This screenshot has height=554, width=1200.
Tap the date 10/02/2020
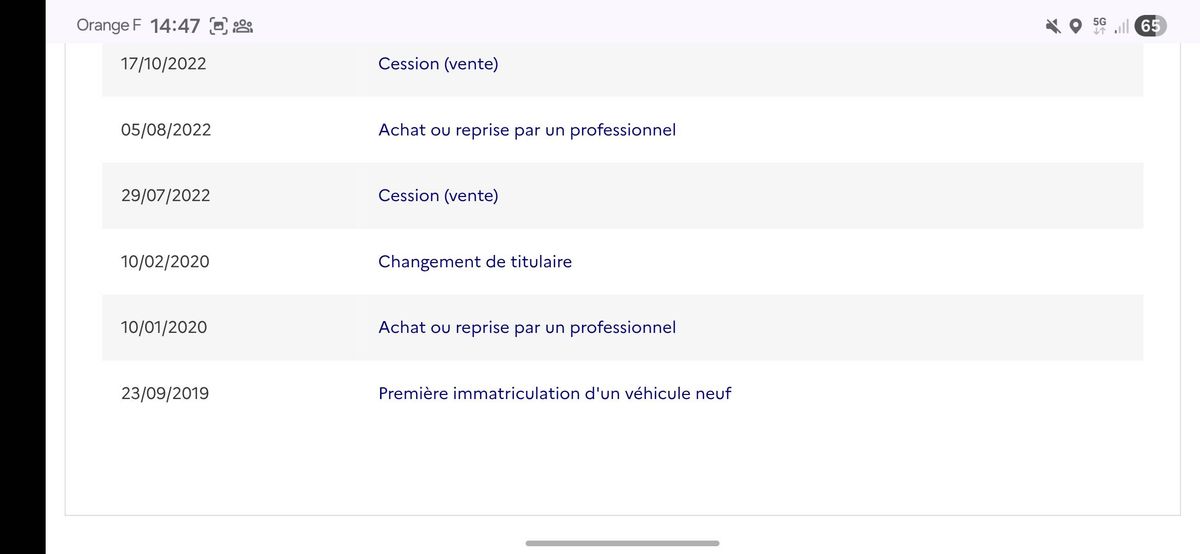point(164,262)
